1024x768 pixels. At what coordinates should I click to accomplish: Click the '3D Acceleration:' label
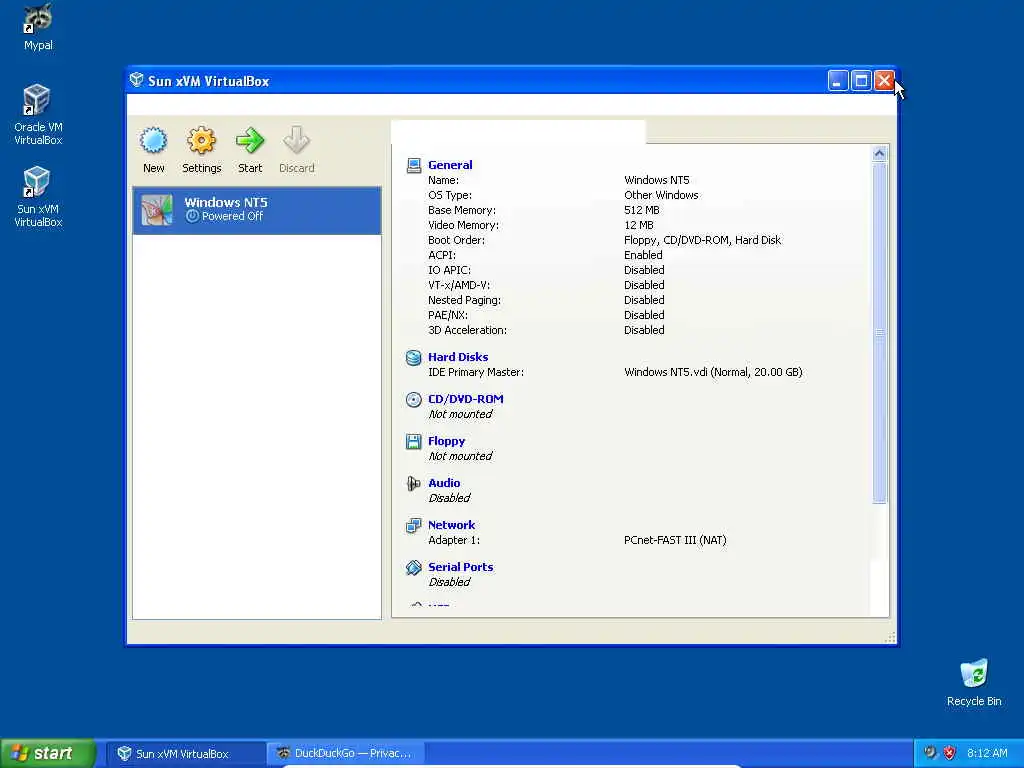[467, 330]
